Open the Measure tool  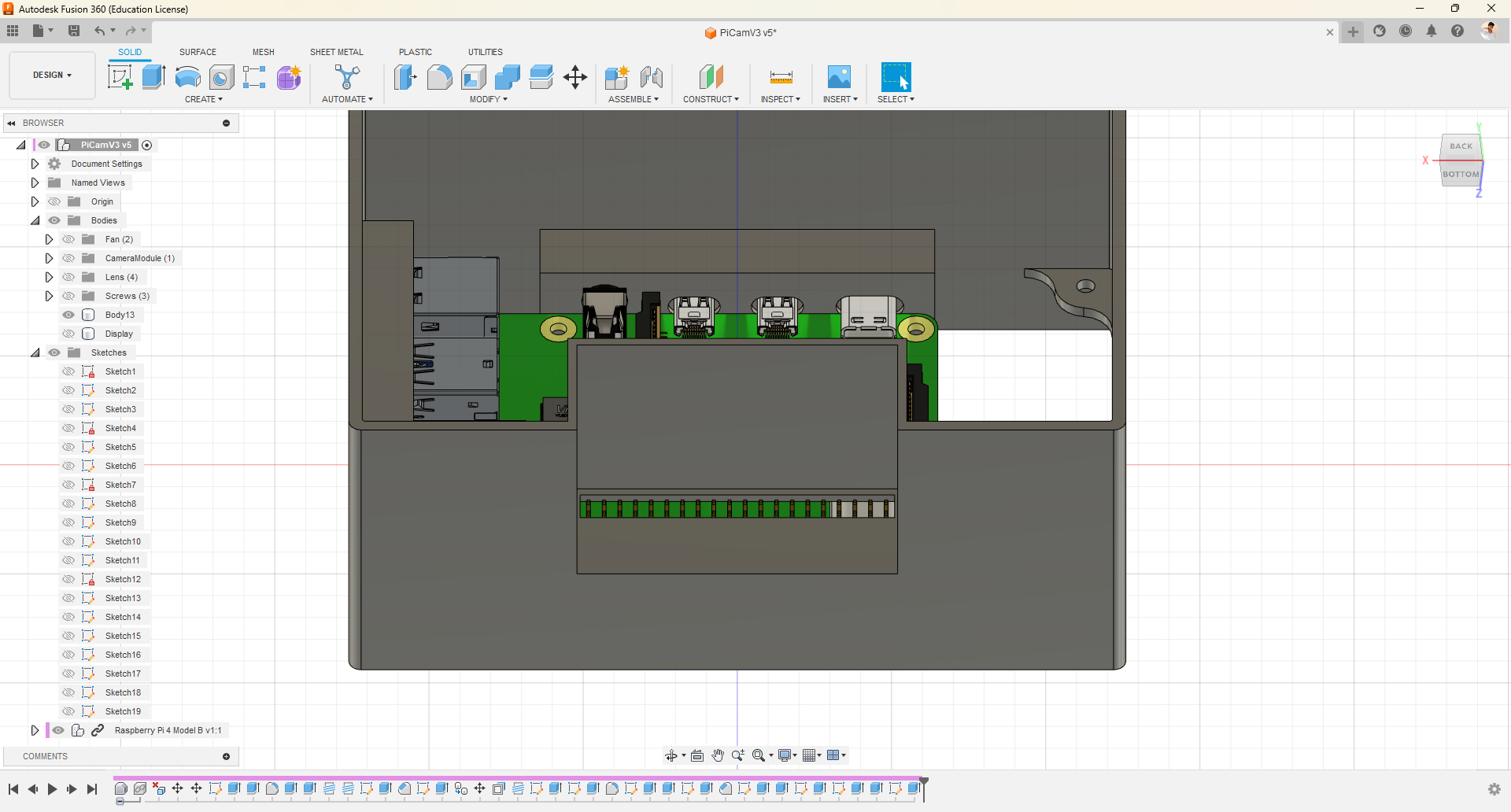point(781,77)
